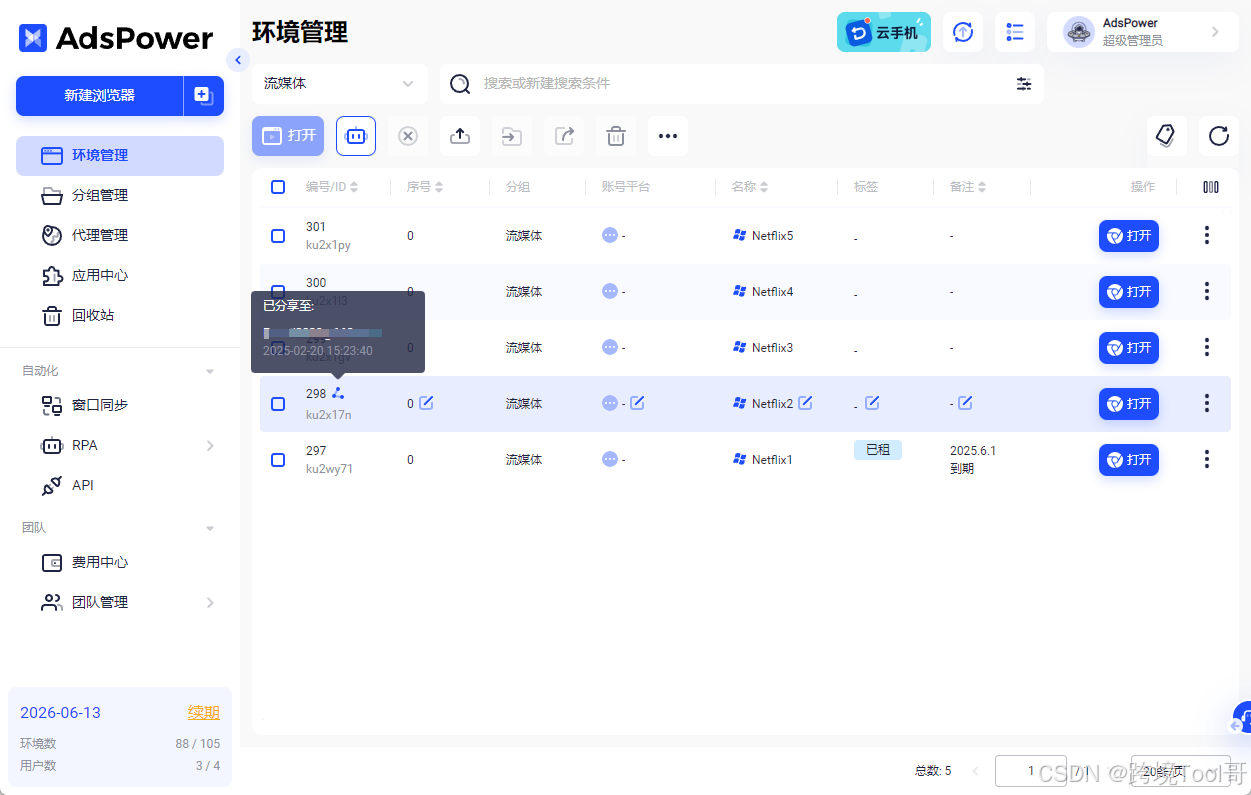Image resolution: width=1251 pixels, height=795 pixels.
Task: Open the 流媒体 group dropdown
Action: point(340,84)
